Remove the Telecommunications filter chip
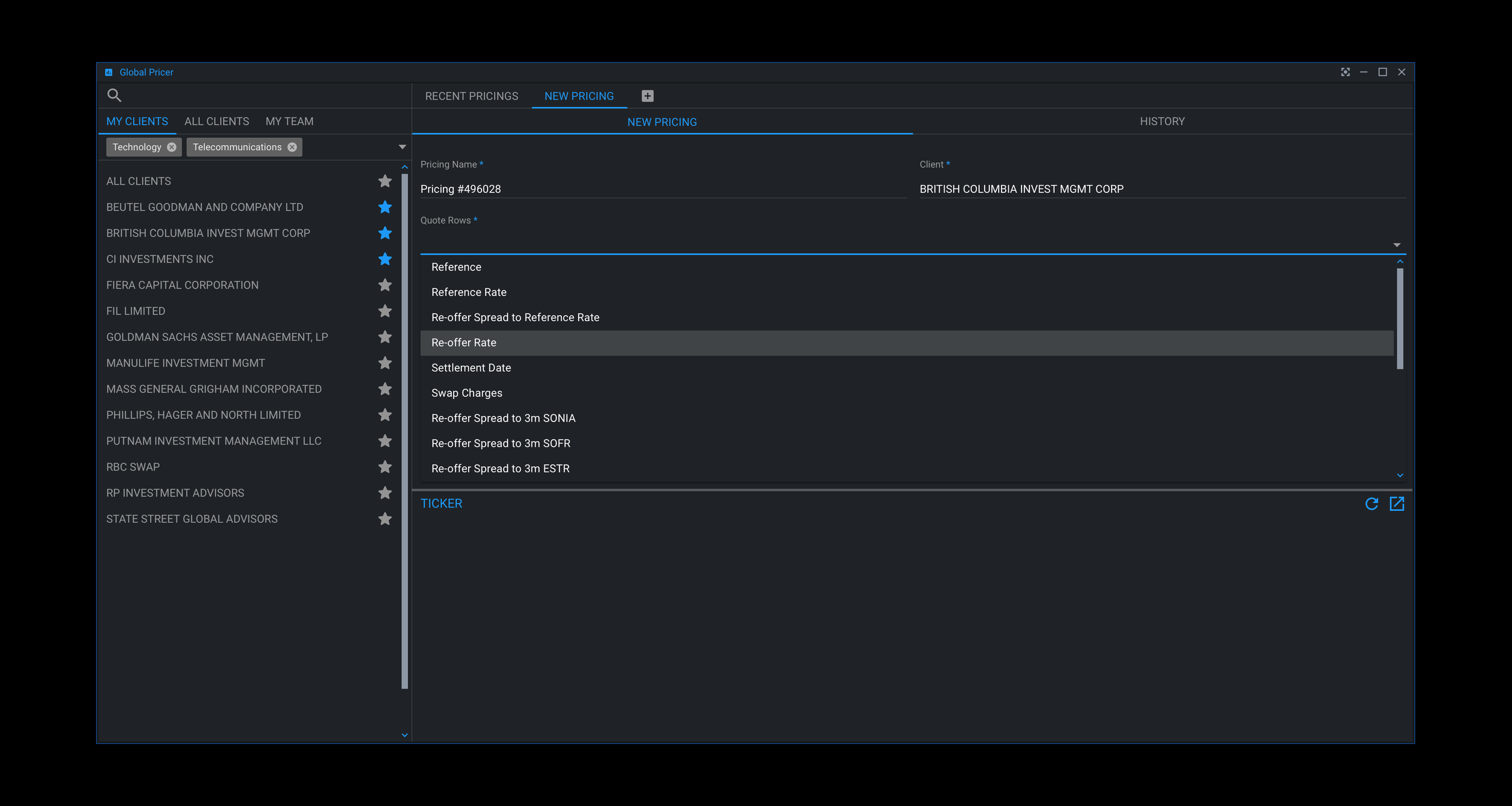Viewport: 1512px width, 806px height. [x=292, y=147]
